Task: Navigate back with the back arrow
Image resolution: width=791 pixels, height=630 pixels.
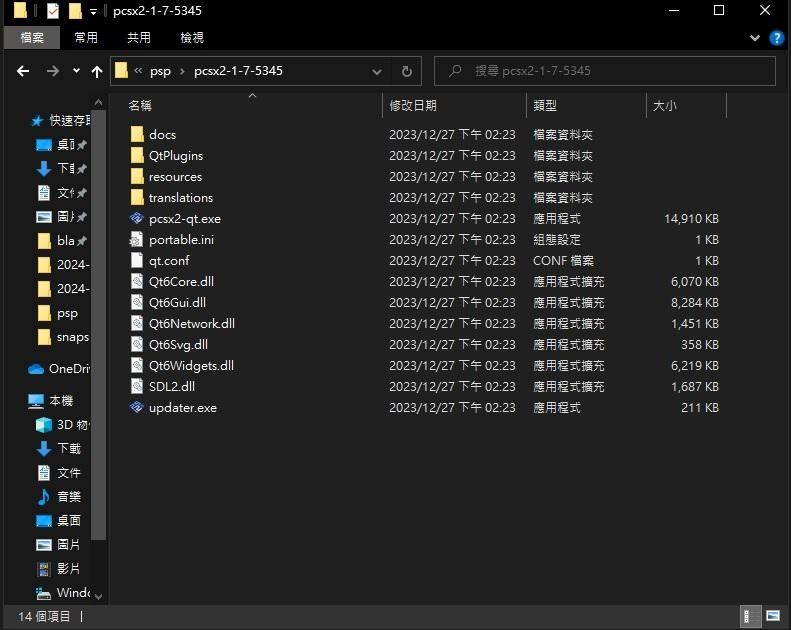Action: click(x=23, y=71)
